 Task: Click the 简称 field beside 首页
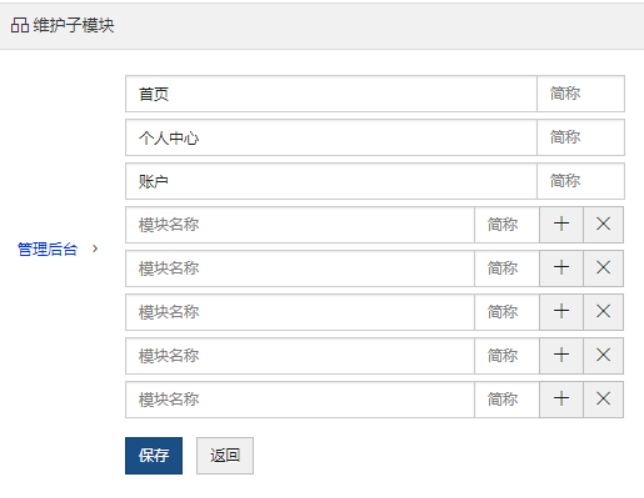(x=581, y=94)
